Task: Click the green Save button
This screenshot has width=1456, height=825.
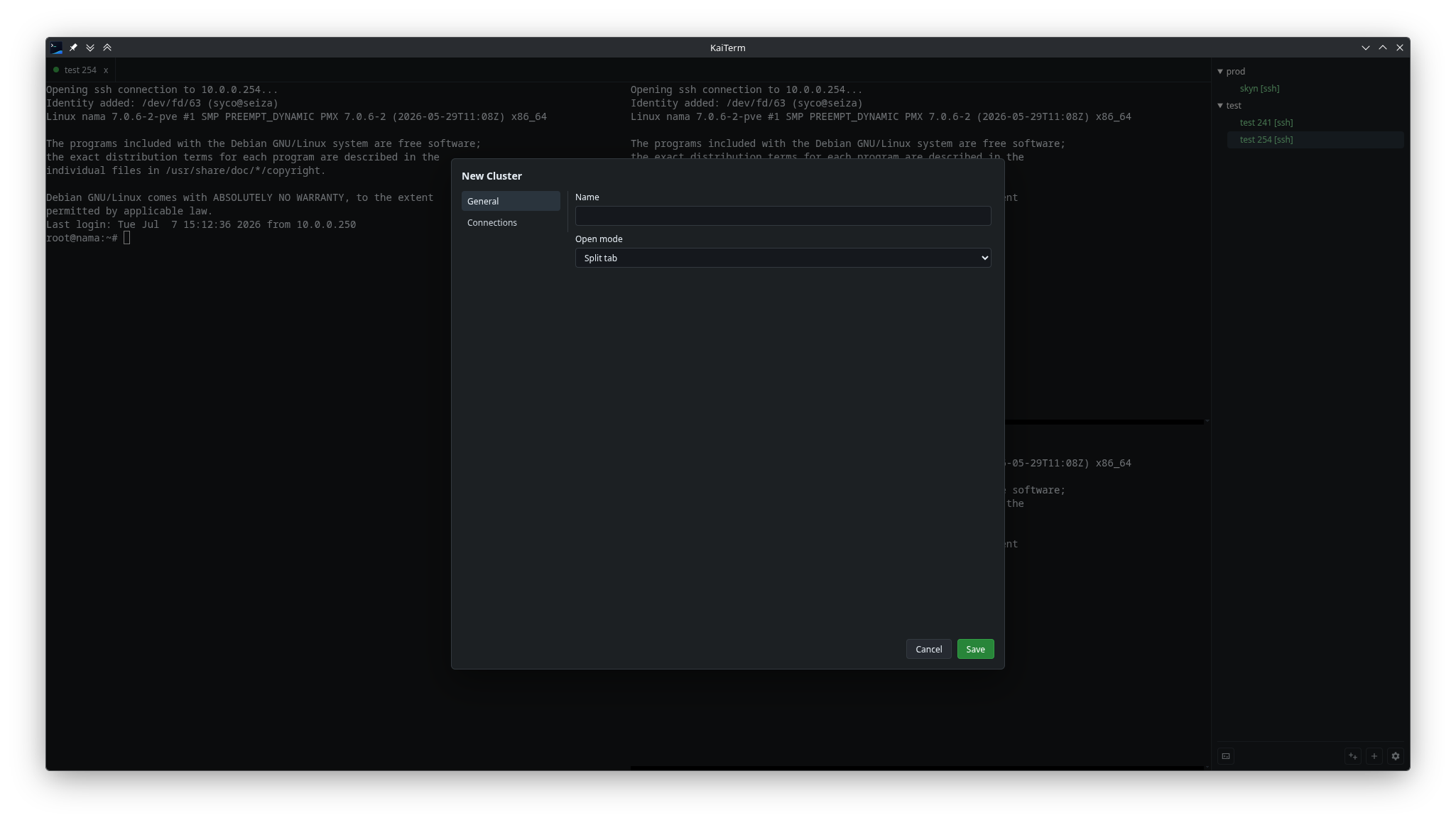Action: pyautogui.click(x=975, y=649)
